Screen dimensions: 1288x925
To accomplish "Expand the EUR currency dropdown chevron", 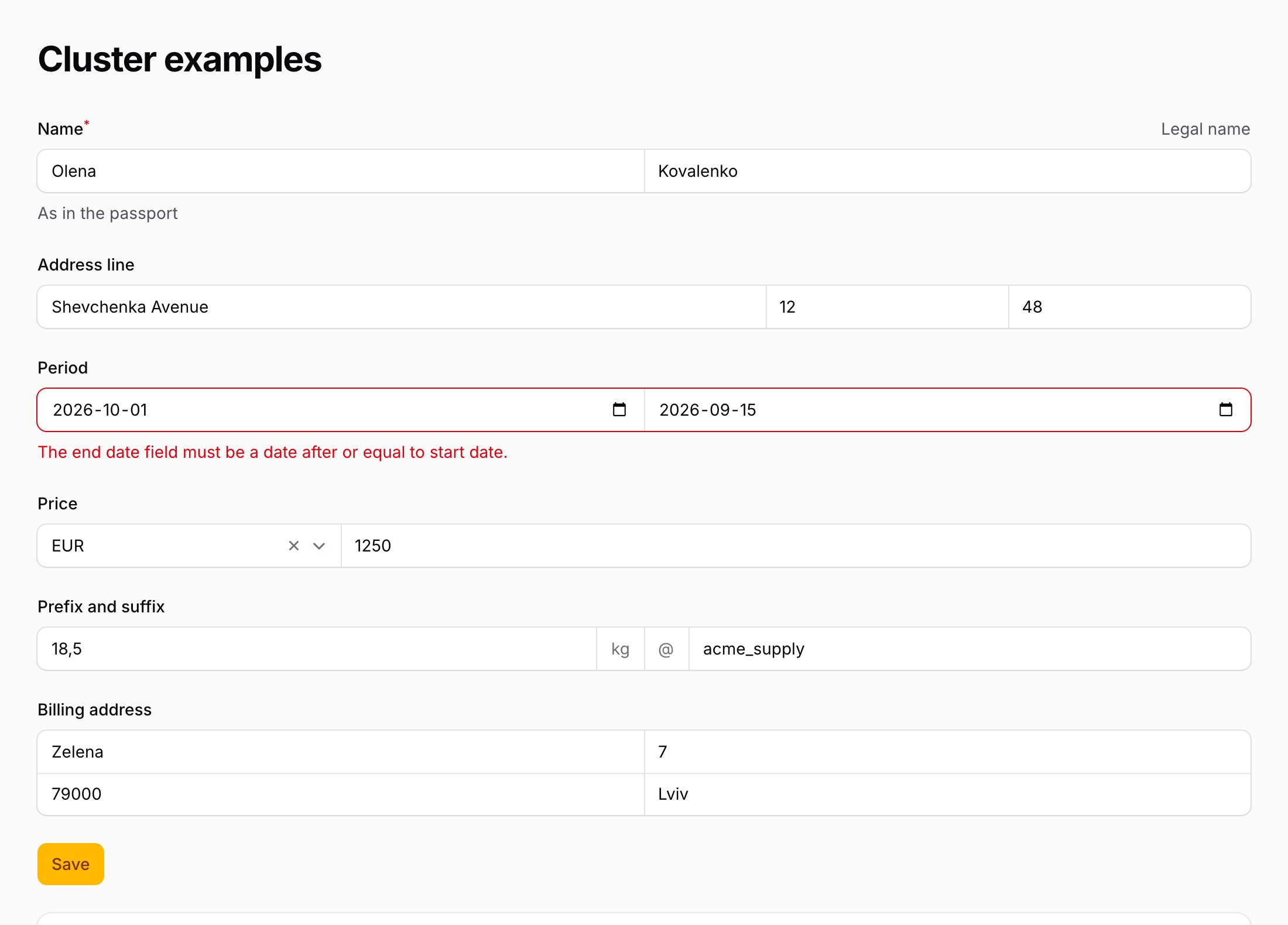I will [x=319, y=546].
